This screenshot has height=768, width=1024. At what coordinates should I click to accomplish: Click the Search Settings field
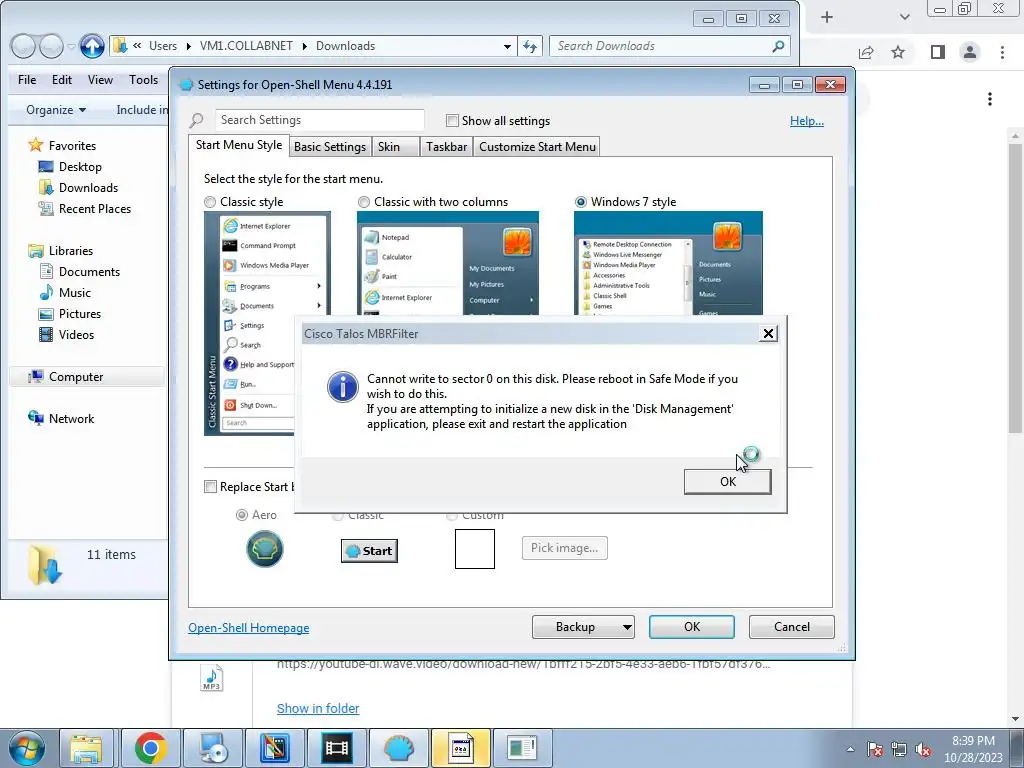319,120
